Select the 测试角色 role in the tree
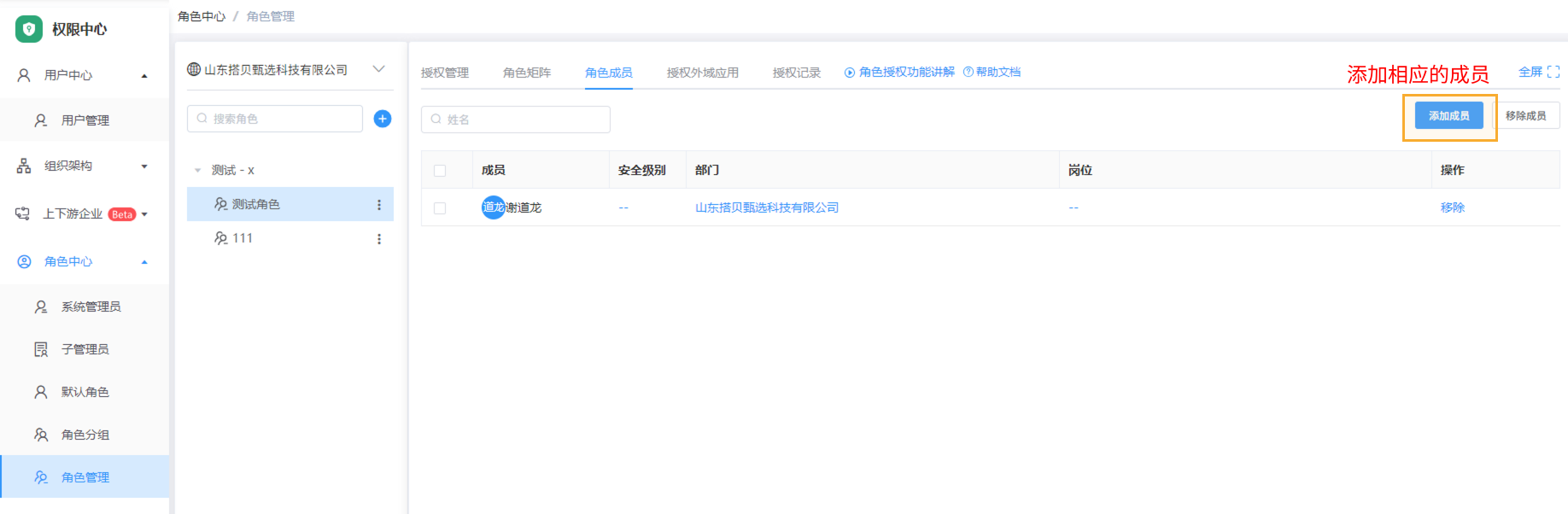This screenshot has width=1568, height=514. pos(290,204)
